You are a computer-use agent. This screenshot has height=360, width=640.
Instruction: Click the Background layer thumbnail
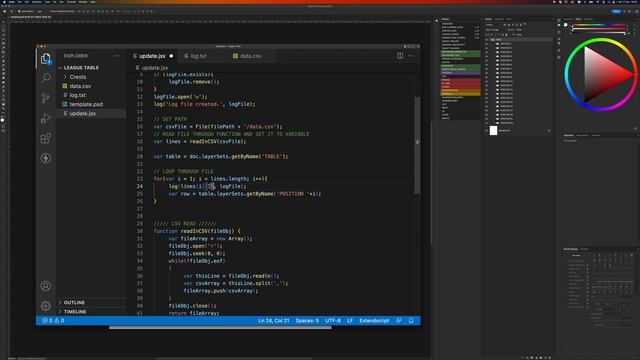tap(493, 131)
